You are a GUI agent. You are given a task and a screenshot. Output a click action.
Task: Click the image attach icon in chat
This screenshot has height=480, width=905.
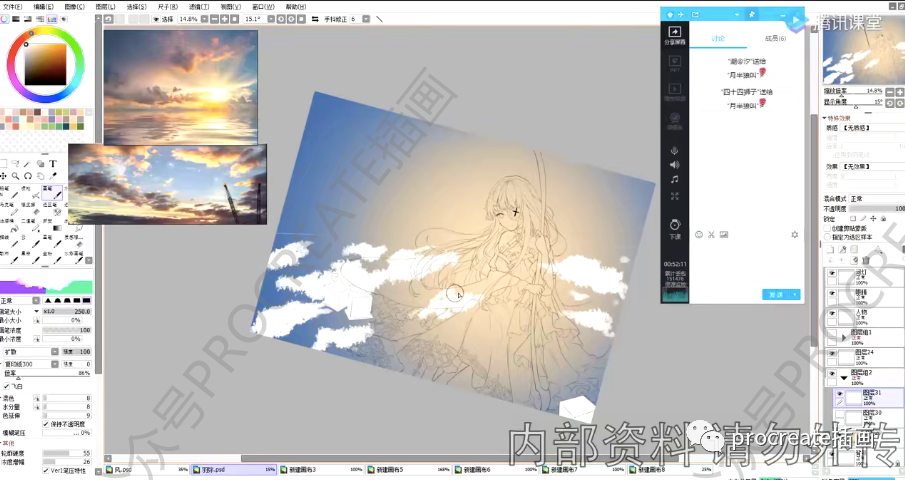point(724,235)
